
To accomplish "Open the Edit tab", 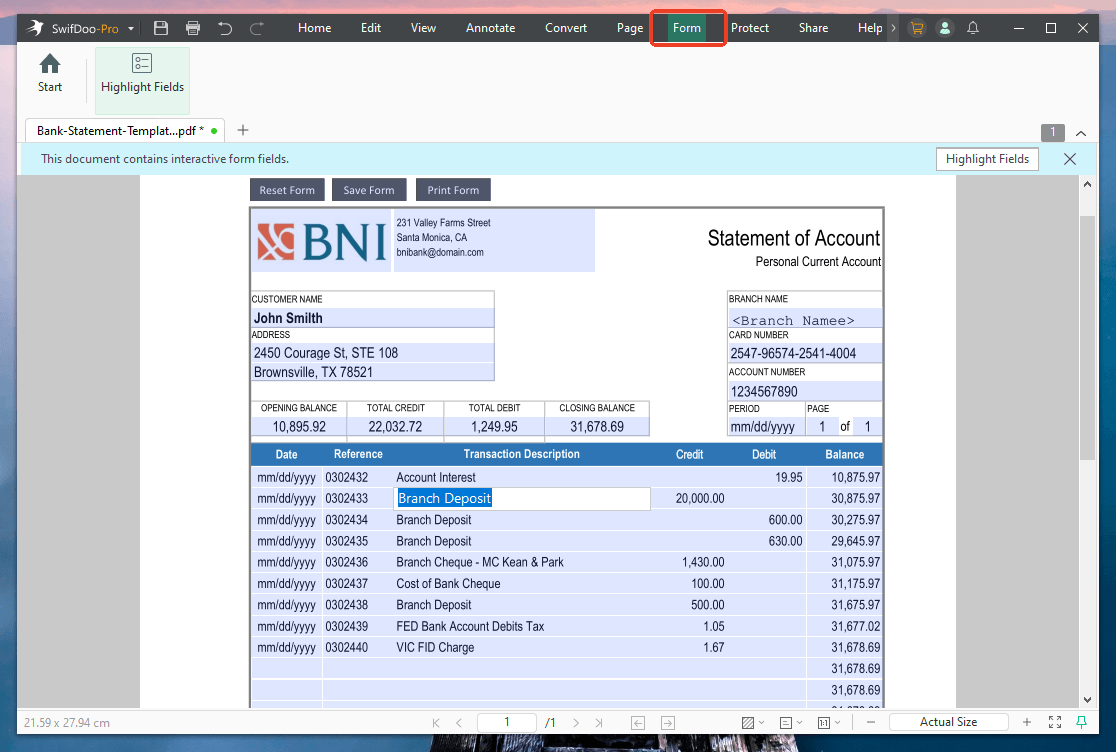I will click(371, 28).
